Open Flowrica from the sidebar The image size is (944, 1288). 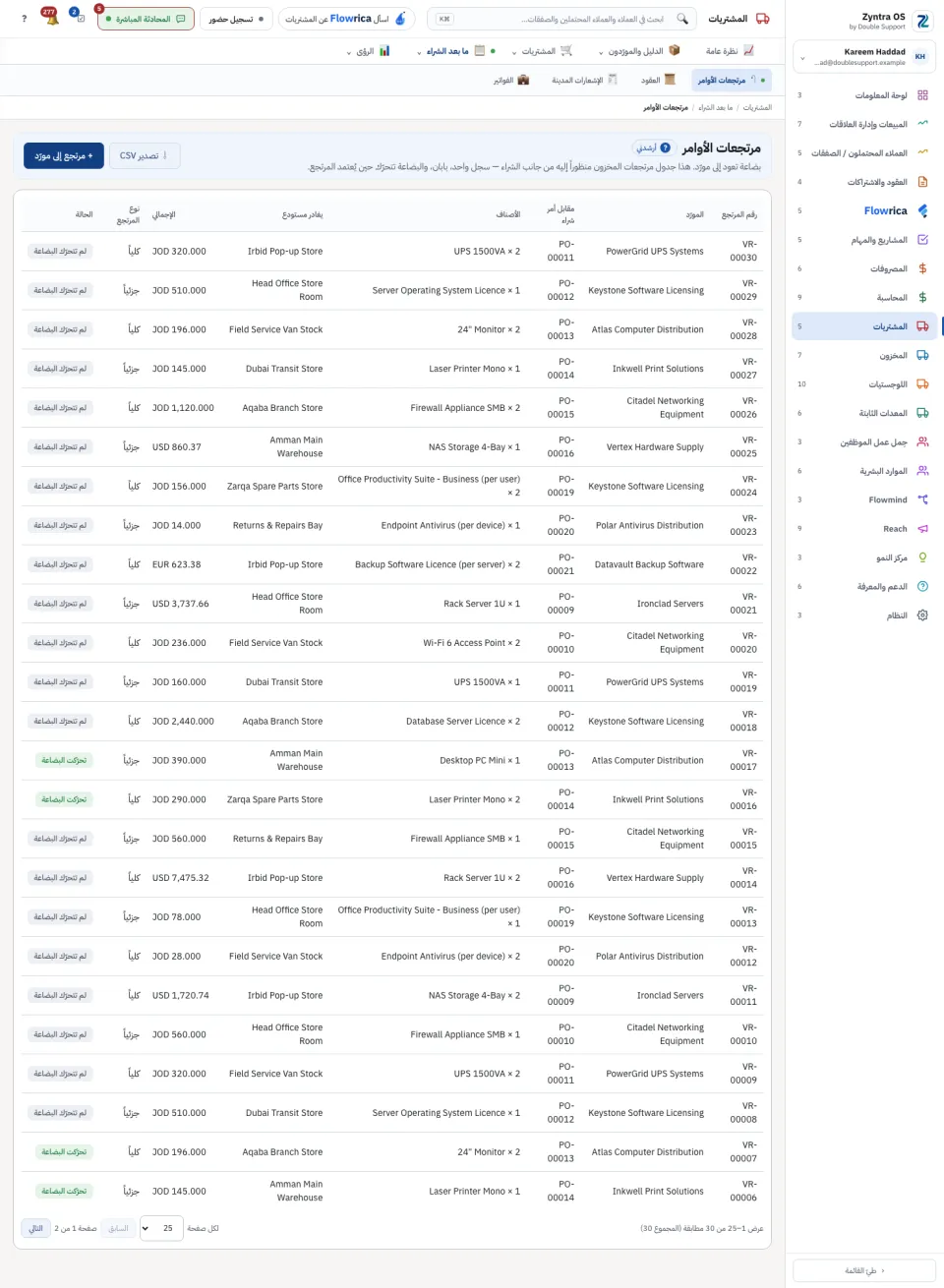[x=864, y=210]
